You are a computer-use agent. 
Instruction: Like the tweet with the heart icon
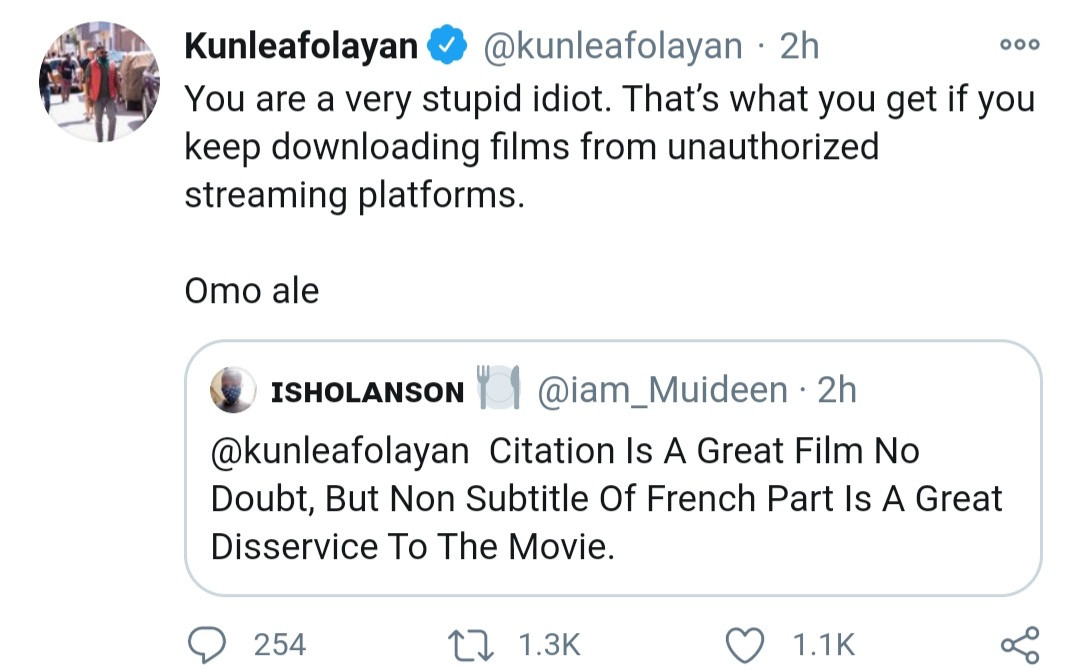click(743, 641)
